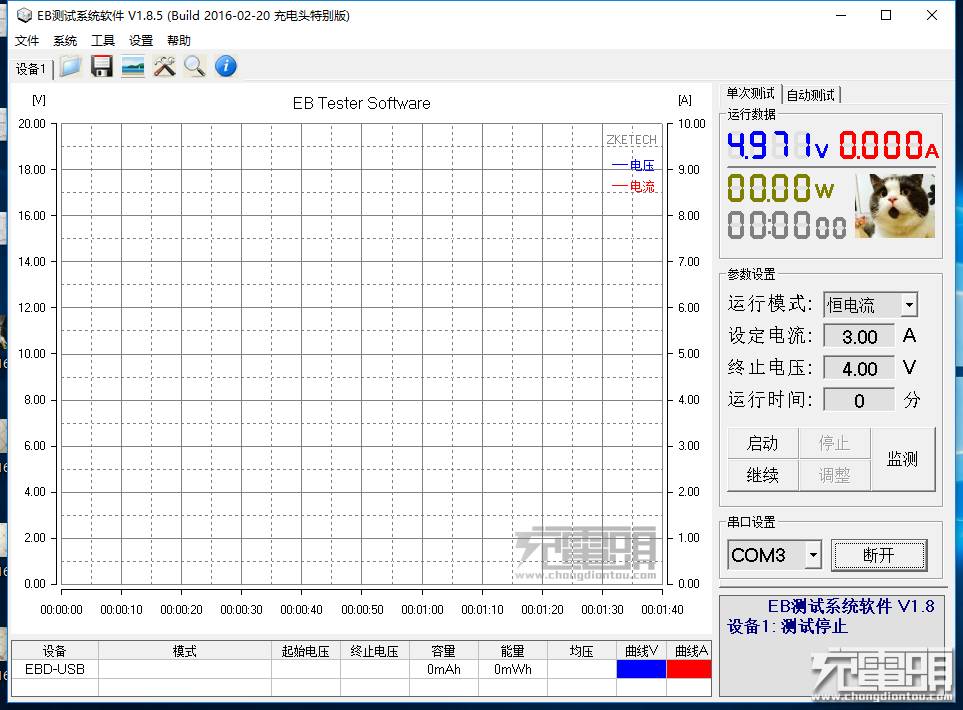
Task: Switch to the 单次测试 tab
Action: click(x=750, y=93)
